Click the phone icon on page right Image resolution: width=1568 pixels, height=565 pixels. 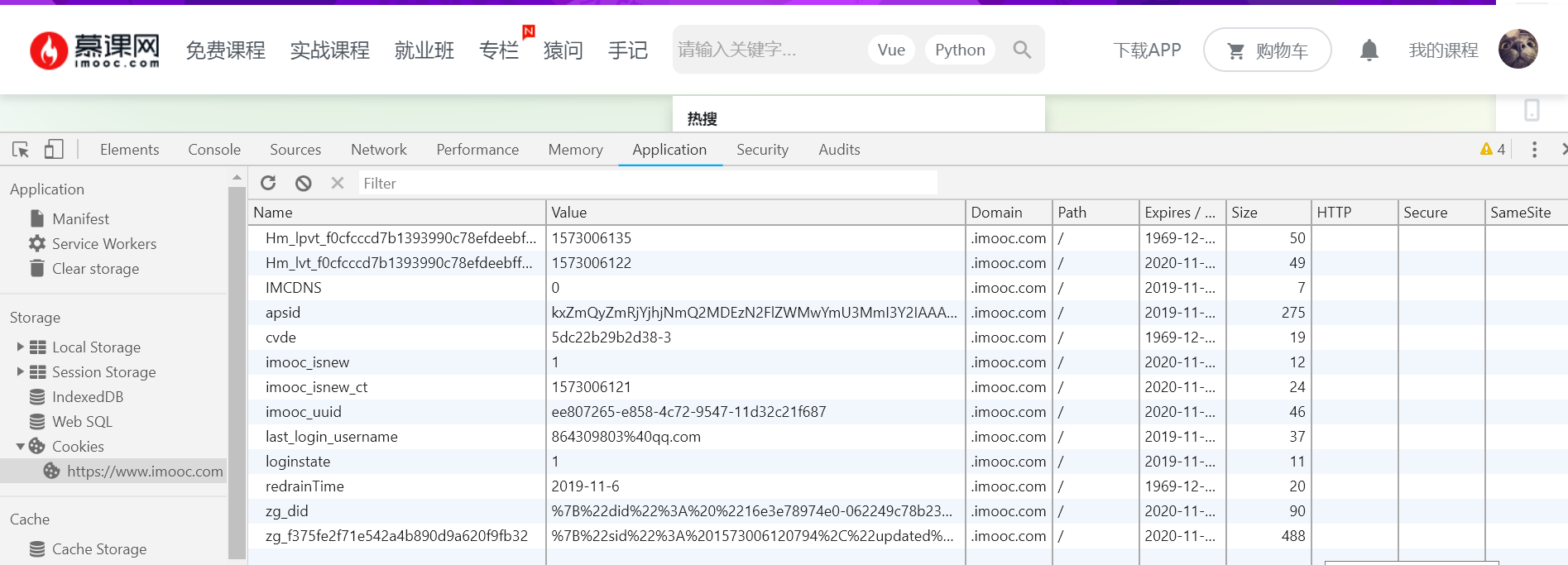tap(1532, 110)
